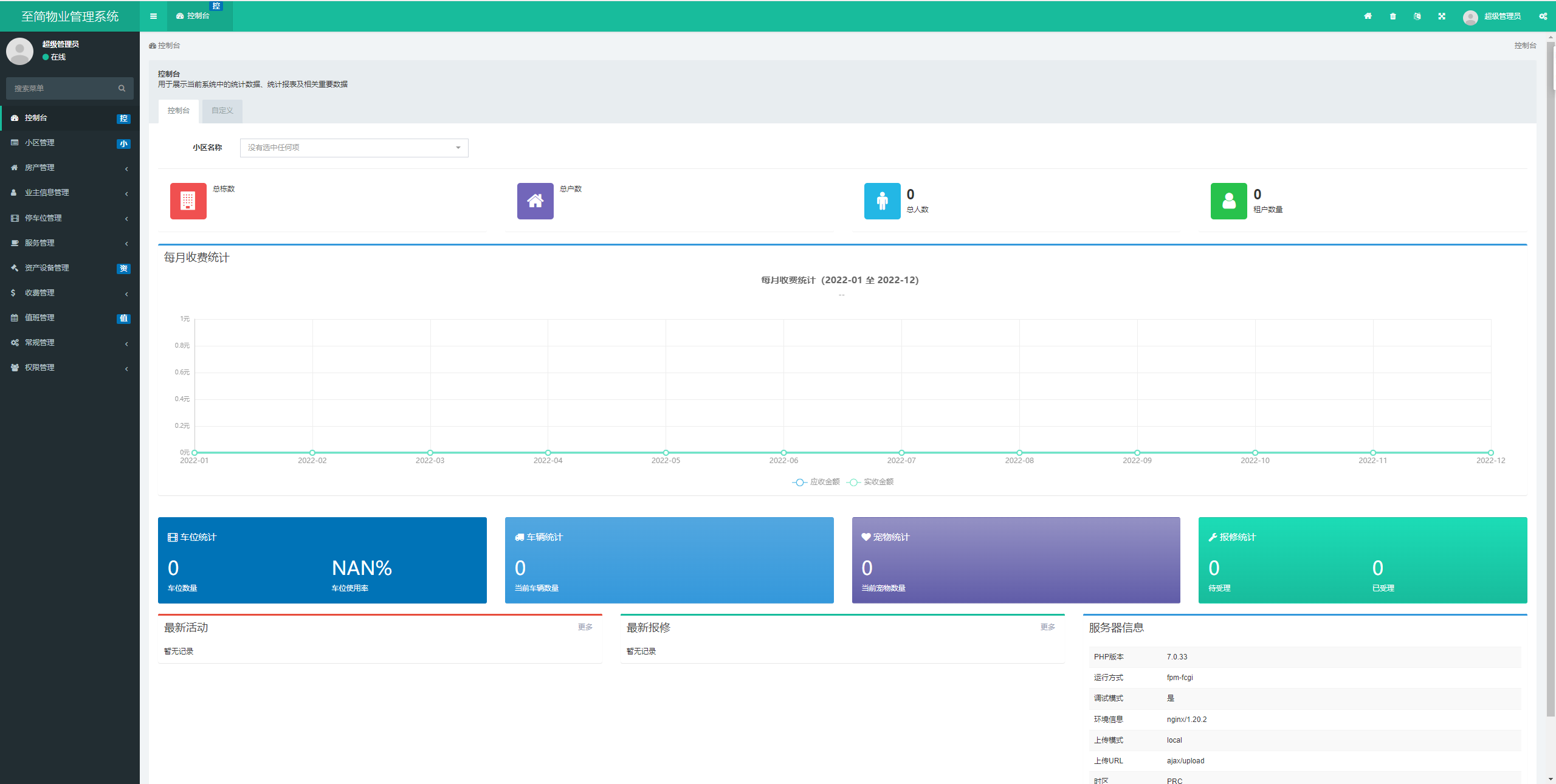The height and width of the screenshot is (784, 1556).
Task: Click the home icon in top bar
Action: pos(1368,16)
